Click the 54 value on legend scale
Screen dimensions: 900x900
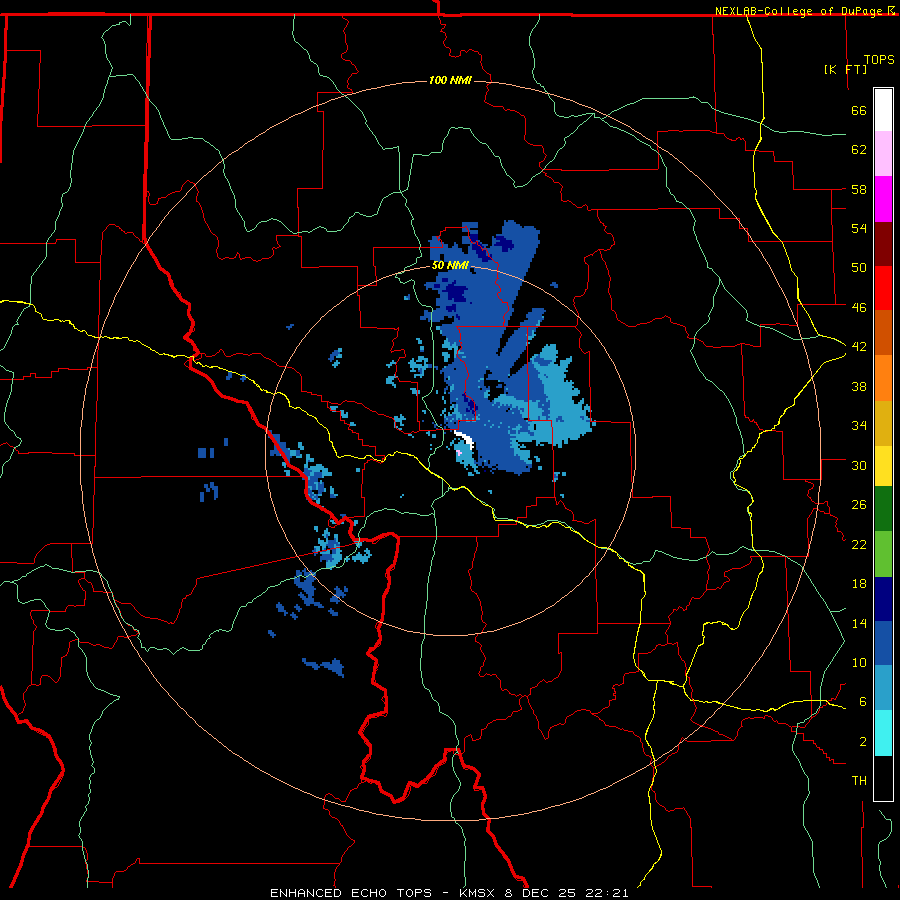click(859, 228)
